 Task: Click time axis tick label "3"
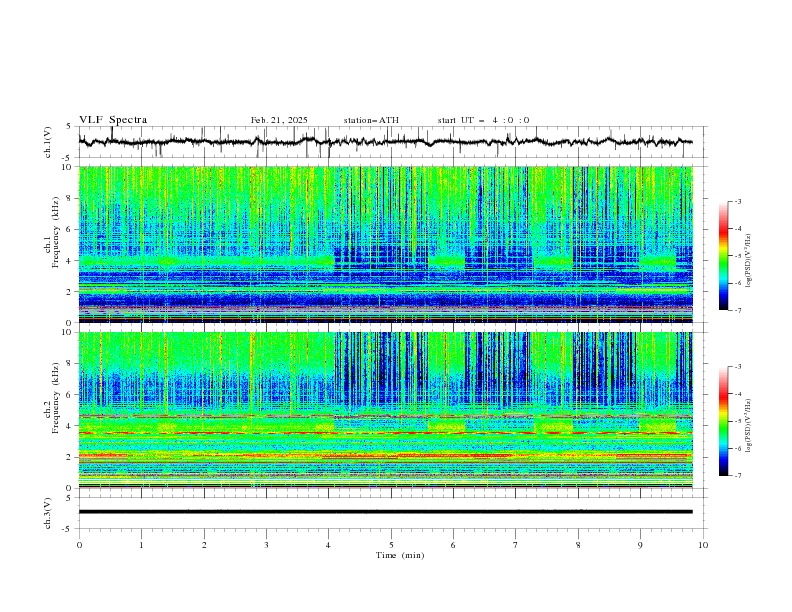[x=266, y=545]
